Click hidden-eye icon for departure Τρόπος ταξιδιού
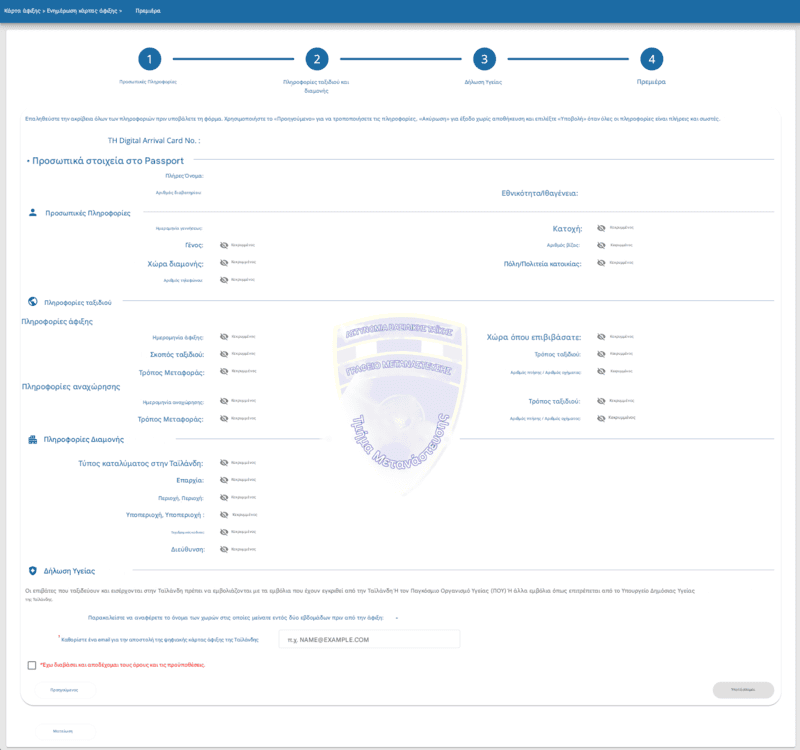Viewport: 800px width, 750px height. [601, 401]
